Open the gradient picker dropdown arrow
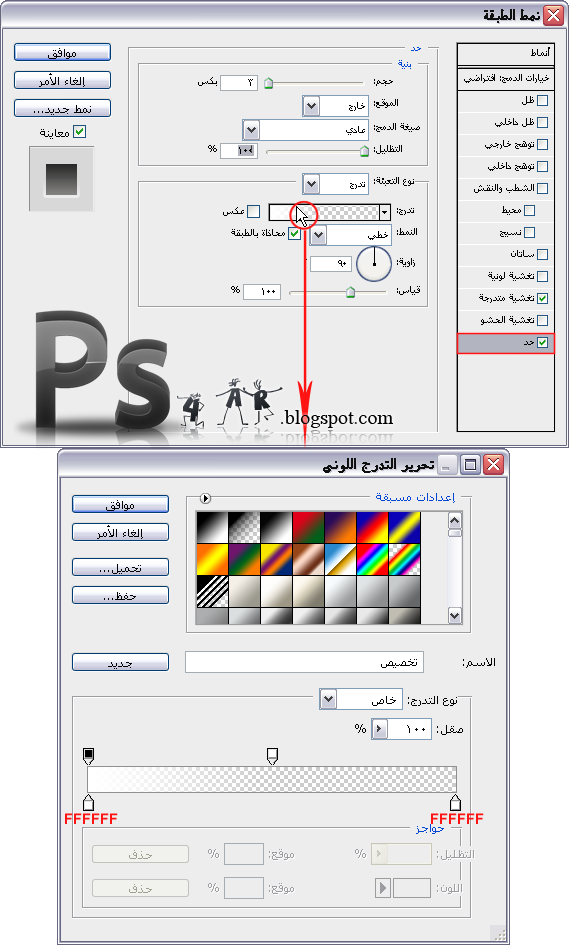 click(385, 212)
